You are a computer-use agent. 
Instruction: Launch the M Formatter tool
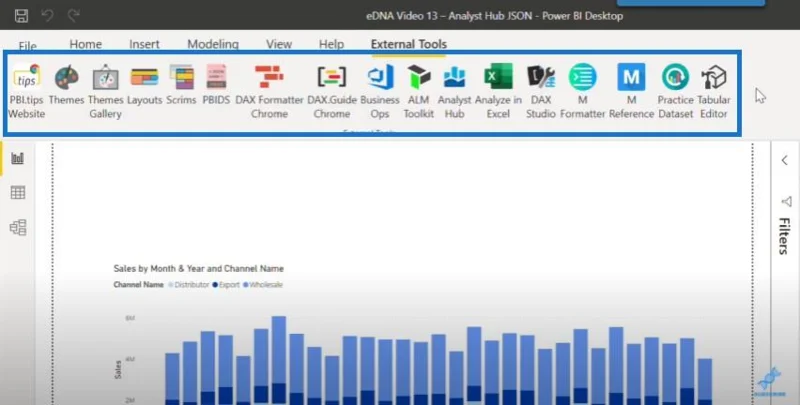(583, 92)
